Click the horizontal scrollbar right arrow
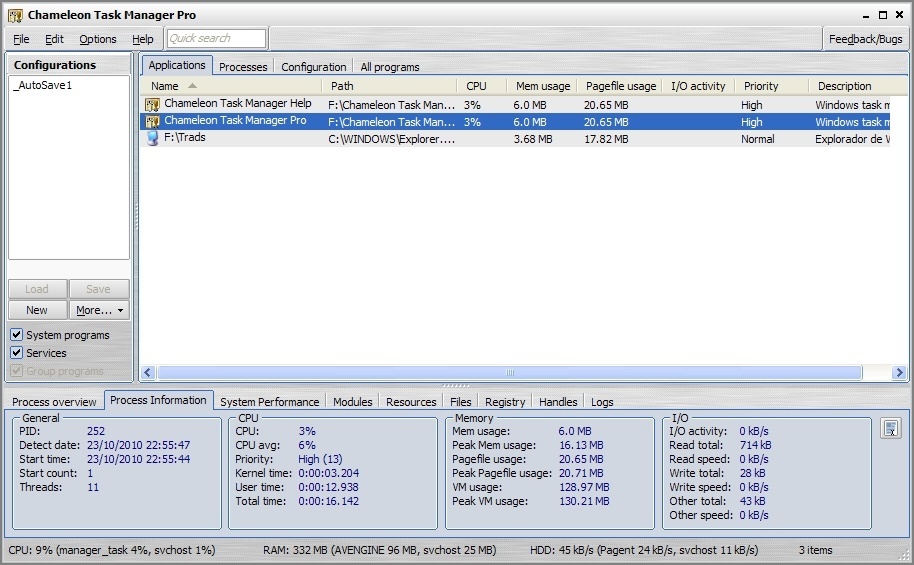This screenshot has width=914, height=565. pyautogui.click(x=899, y=373)
